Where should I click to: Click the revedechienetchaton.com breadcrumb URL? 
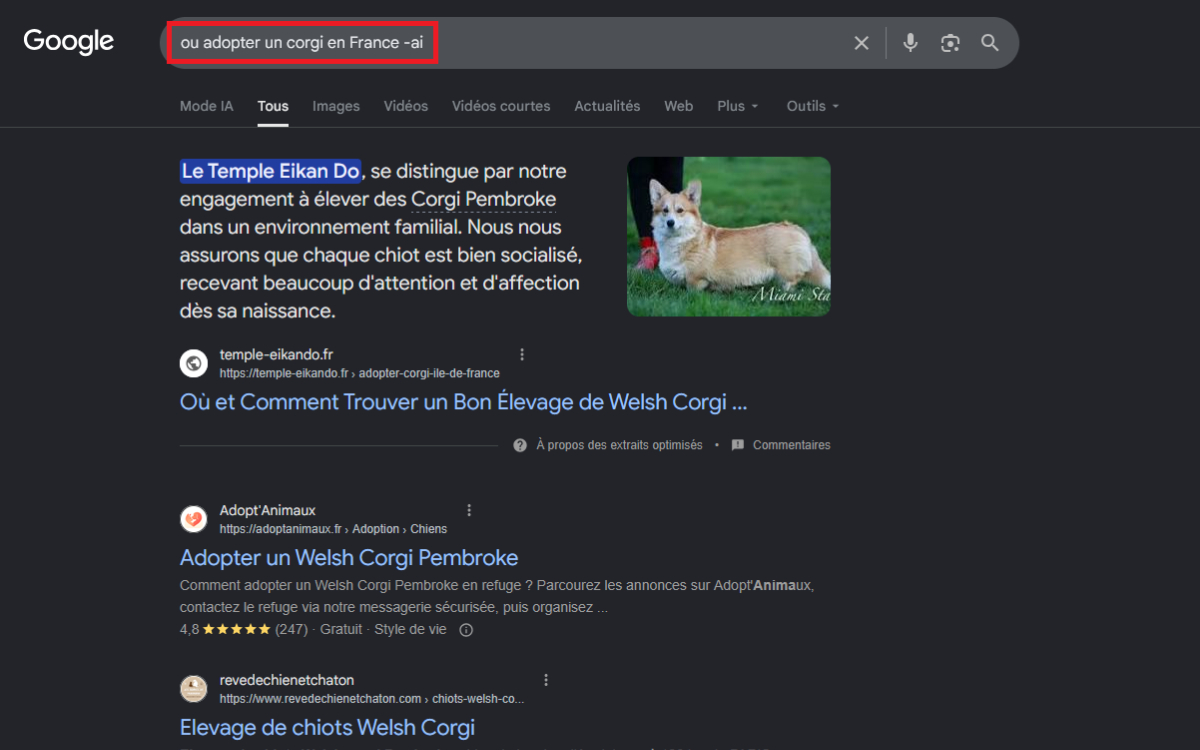click(x=372, y=699)
